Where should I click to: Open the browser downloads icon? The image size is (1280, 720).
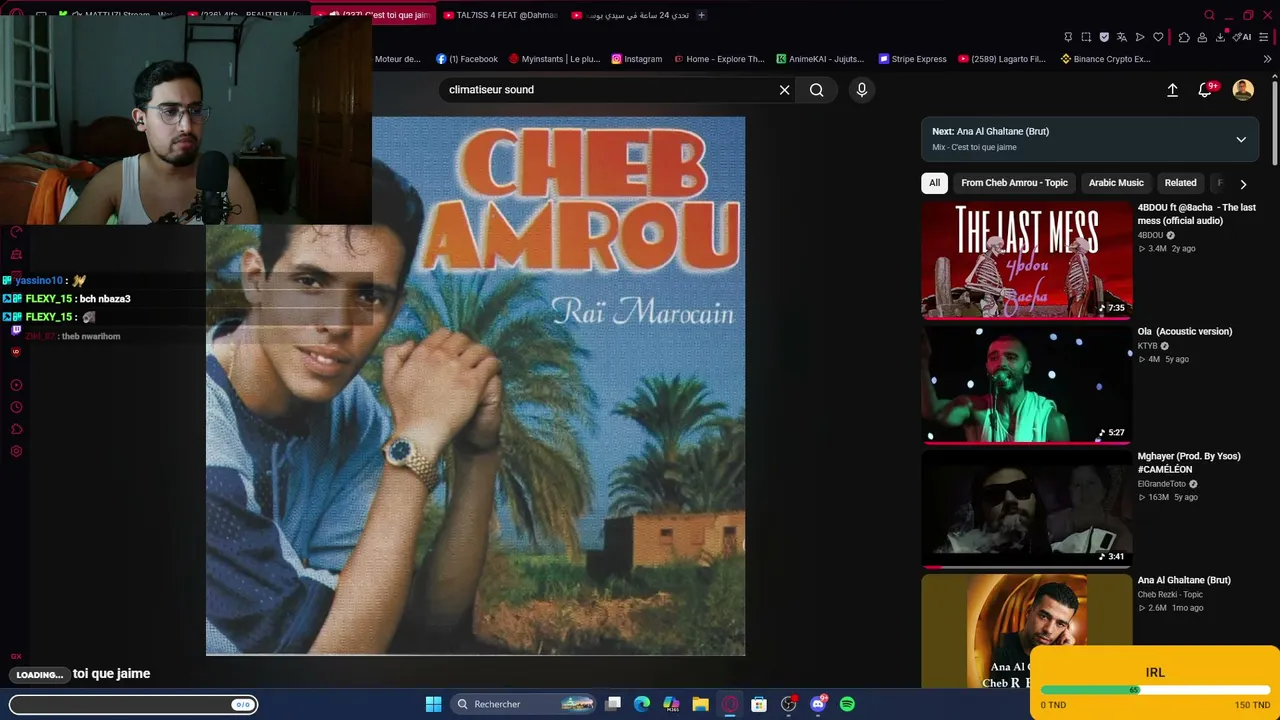coord(1220,37)
